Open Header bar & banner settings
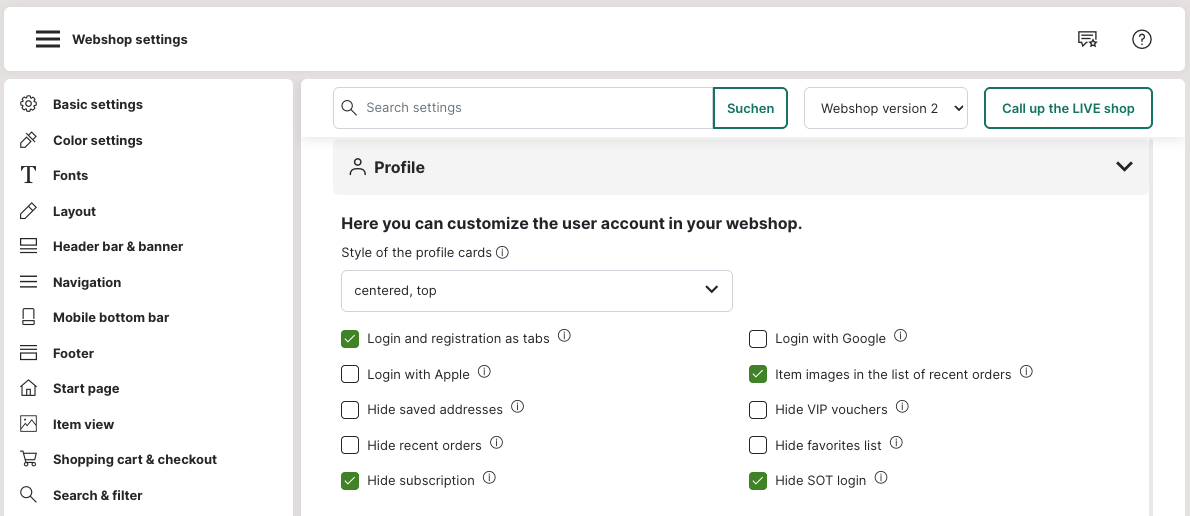 (x=117, y=246)
